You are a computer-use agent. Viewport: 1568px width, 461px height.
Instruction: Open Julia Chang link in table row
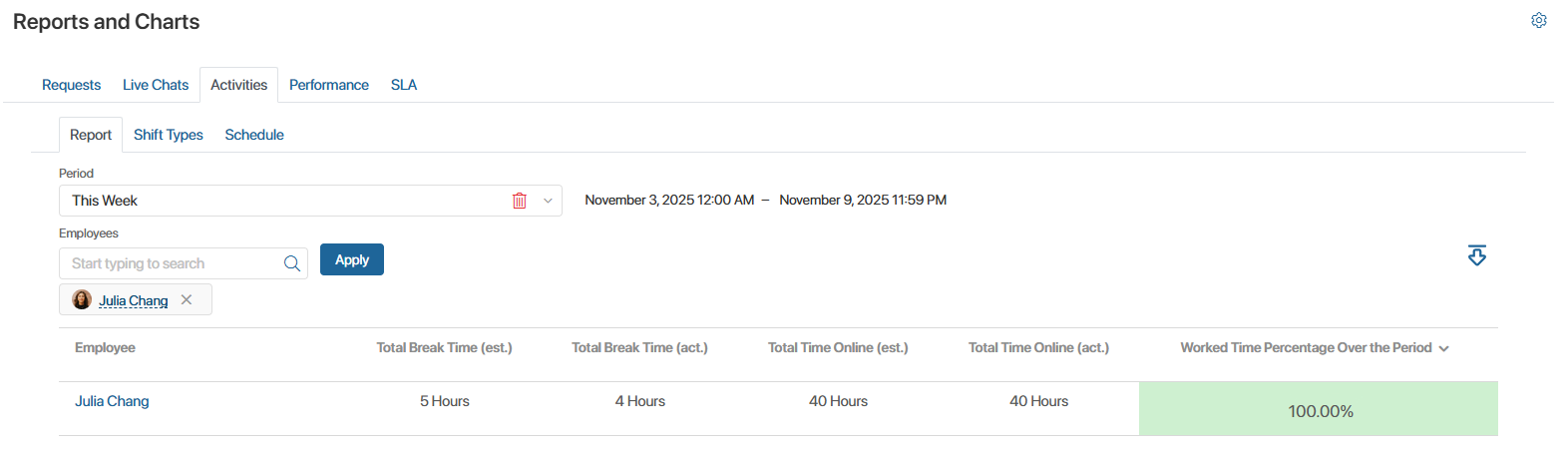(x=112, y=401)
